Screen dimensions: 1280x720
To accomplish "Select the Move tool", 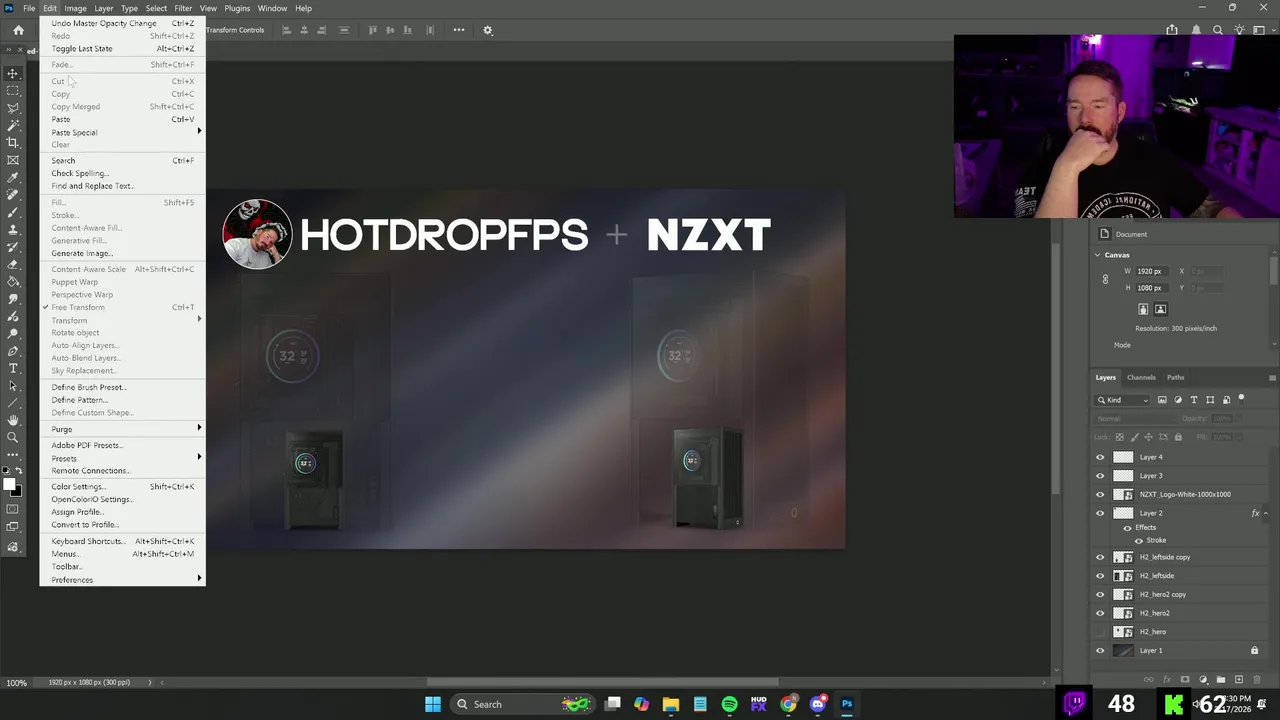I will [13, 73].
